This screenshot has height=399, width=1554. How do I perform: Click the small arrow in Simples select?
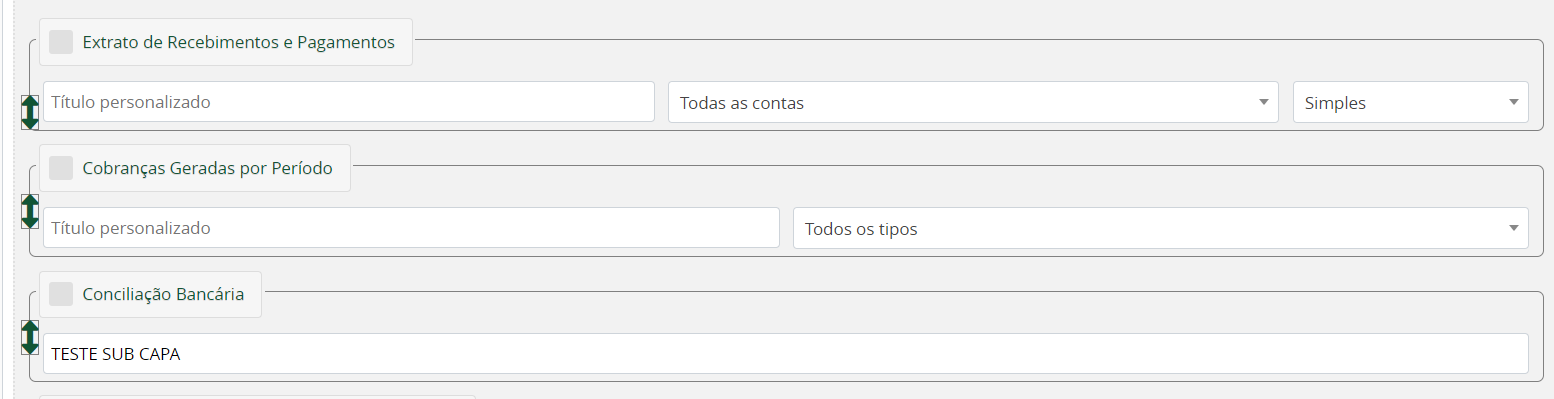(x=1513, y=102)
